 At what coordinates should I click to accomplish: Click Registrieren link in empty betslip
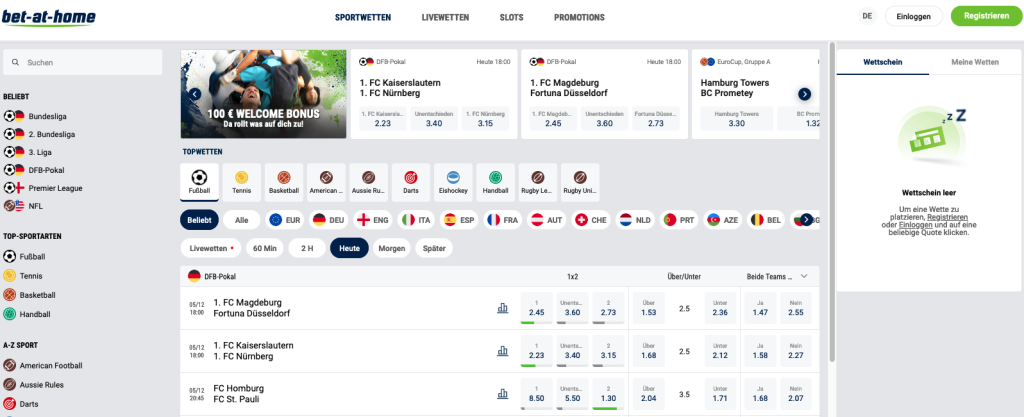pos(948,217)
